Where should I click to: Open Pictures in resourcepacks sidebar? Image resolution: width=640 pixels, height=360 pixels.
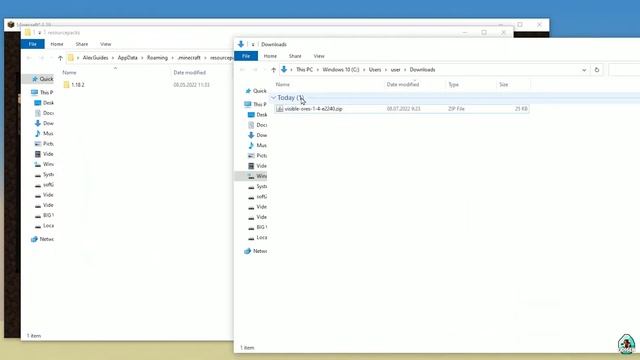tap(44, 144)
